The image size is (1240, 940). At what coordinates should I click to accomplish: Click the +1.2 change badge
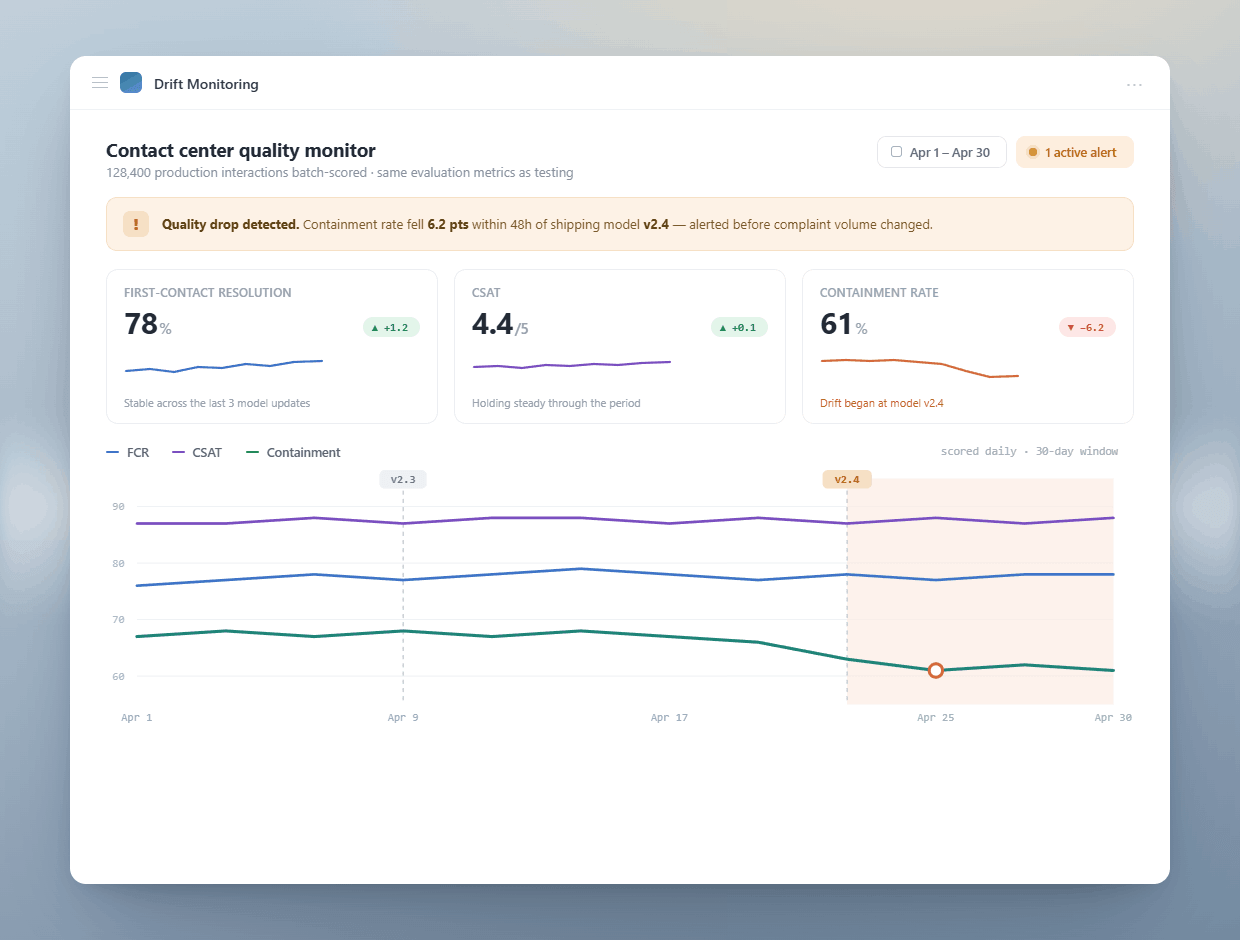391,327
